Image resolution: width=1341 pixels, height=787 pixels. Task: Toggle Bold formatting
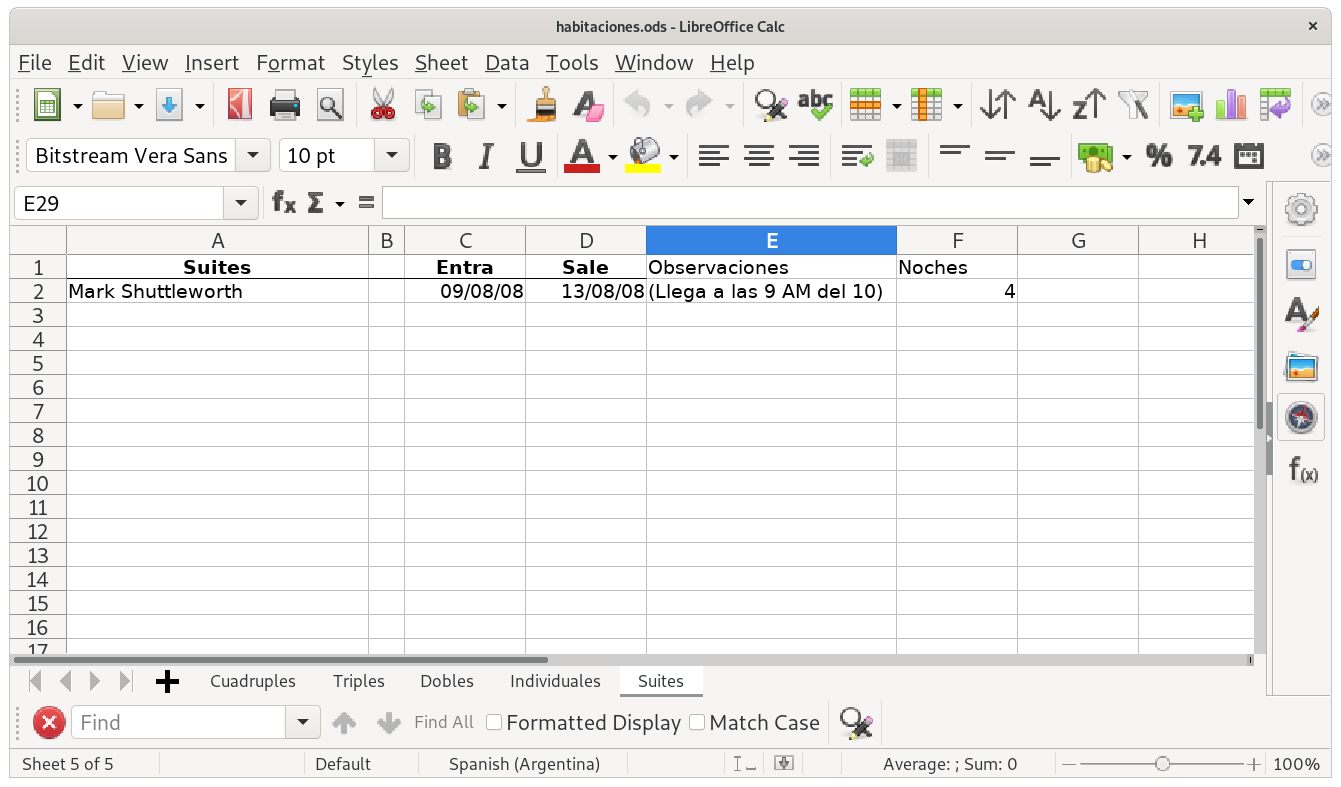441,156
